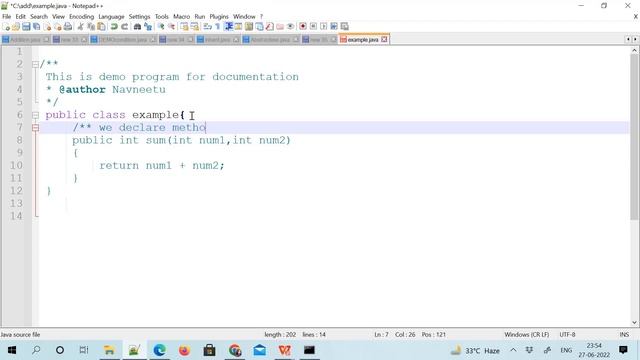Screen dimensions: 640x360
Task: Click the vertical scrollbar down arrow
Action: point(634,322)
